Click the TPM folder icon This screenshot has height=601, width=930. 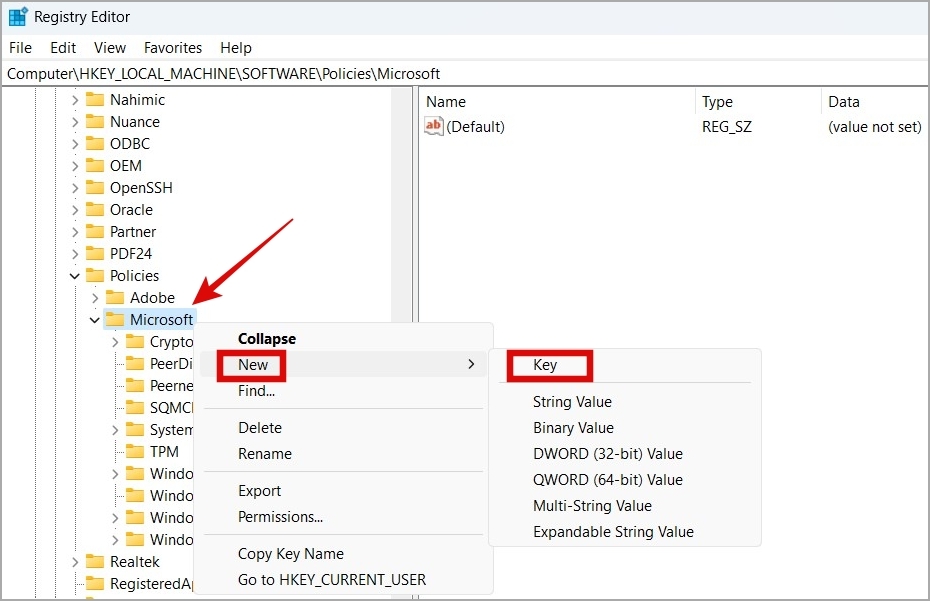[x=135, y=451]
